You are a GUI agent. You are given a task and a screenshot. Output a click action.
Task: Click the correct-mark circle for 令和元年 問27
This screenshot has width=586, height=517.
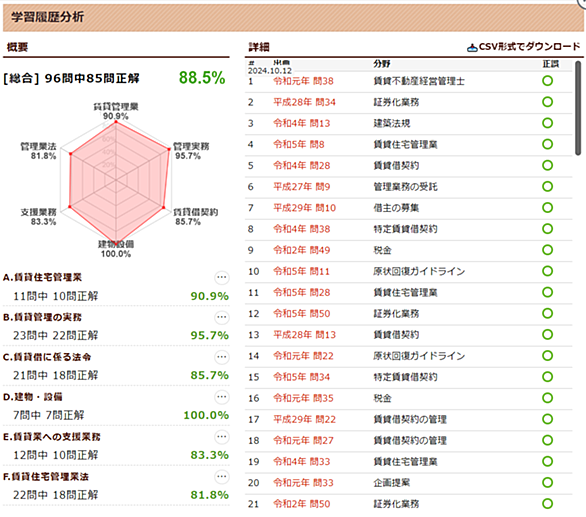(548, 440)
